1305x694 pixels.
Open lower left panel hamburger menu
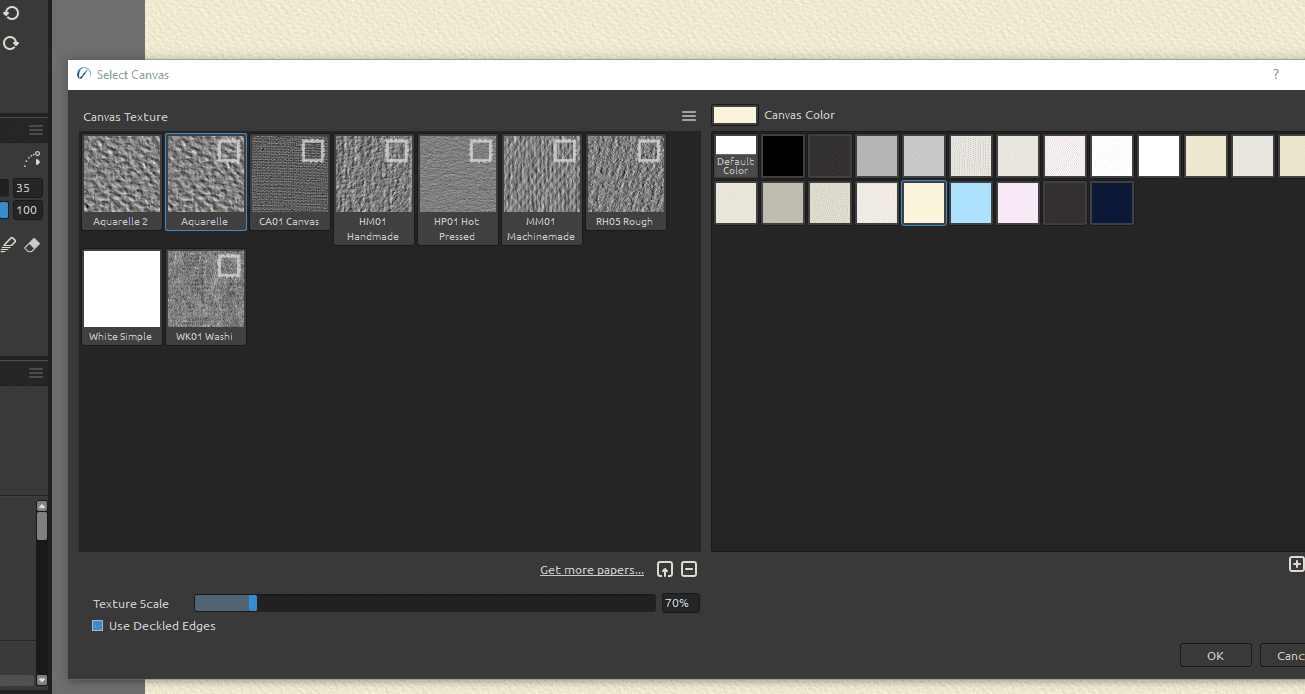36,373
